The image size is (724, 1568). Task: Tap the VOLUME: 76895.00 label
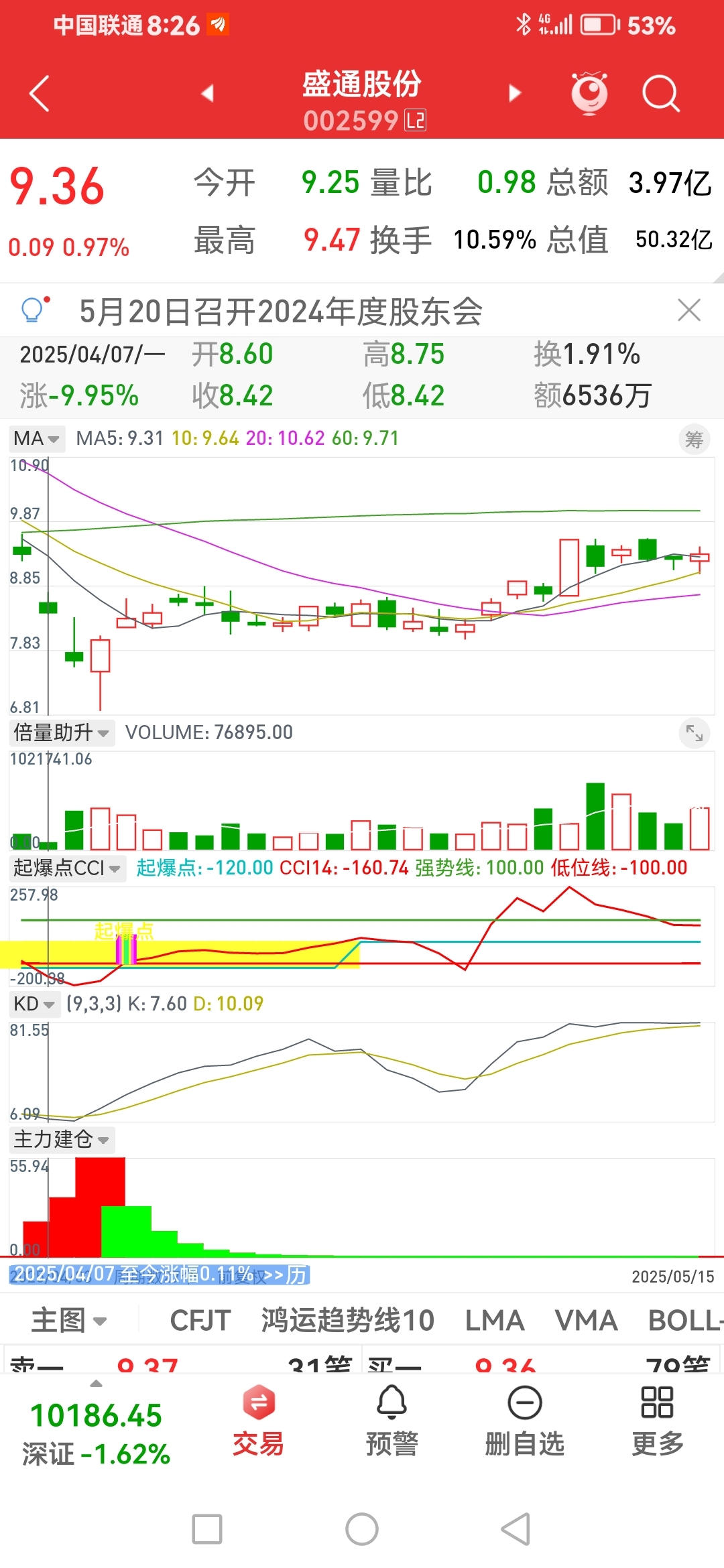(x=209, y=732)
